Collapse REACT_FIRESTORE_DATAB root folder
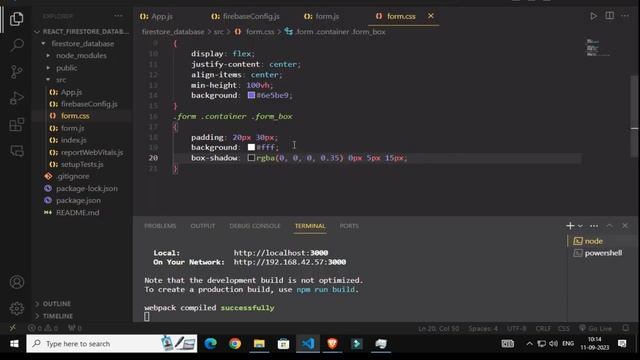Image resolution: width=640 pixels, height=360 pixels. [x=82, y=31]
